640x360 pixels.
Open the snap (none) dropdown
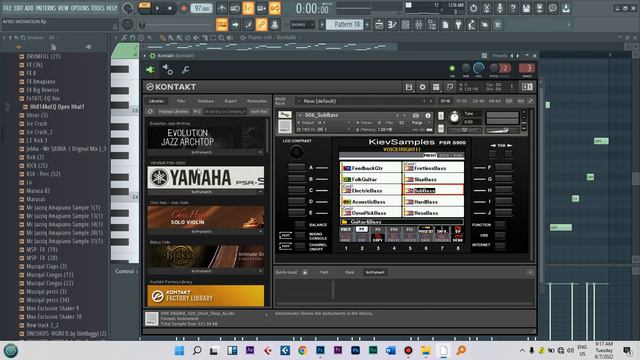click(x=302, y=24)
